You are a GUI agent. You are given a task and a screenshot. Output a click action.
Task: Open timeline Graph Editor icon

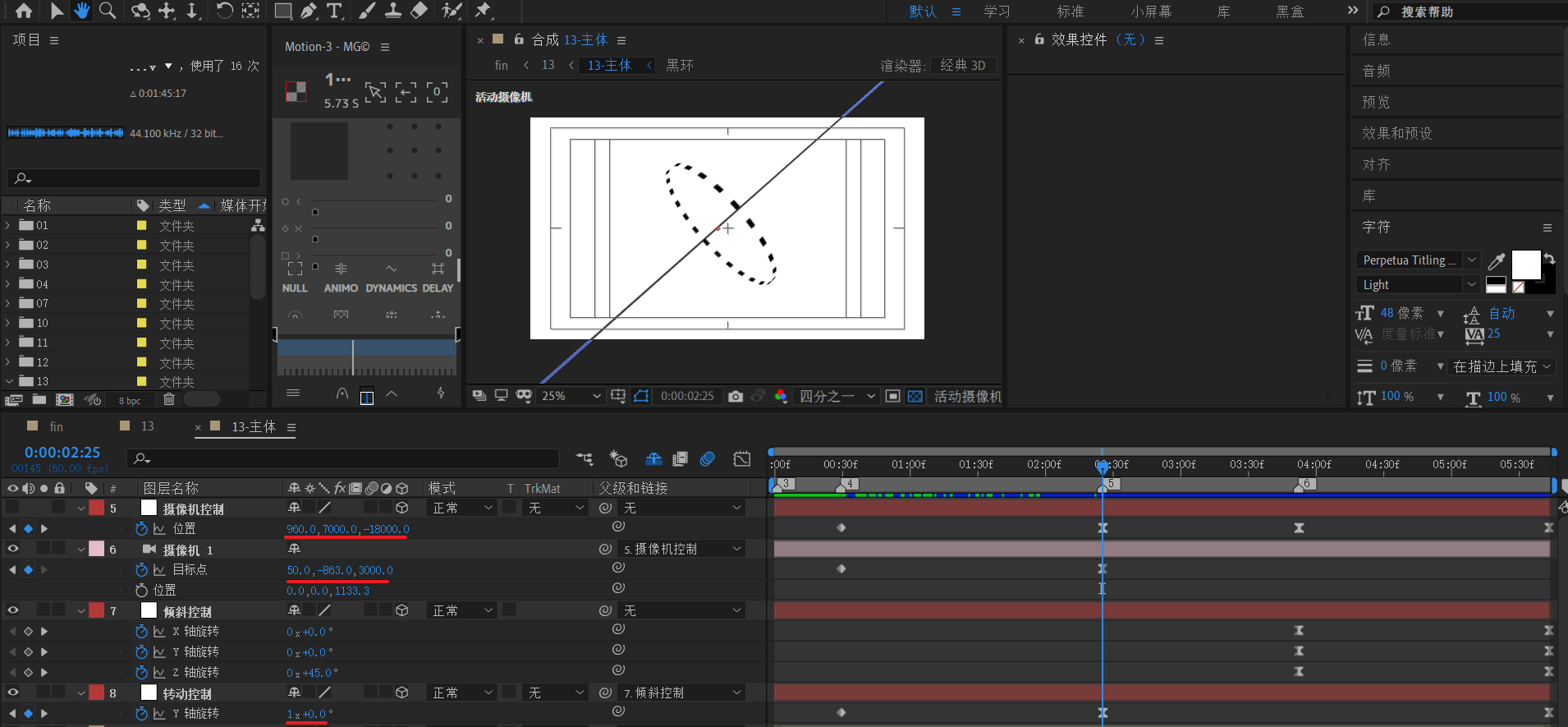[742, 459]
